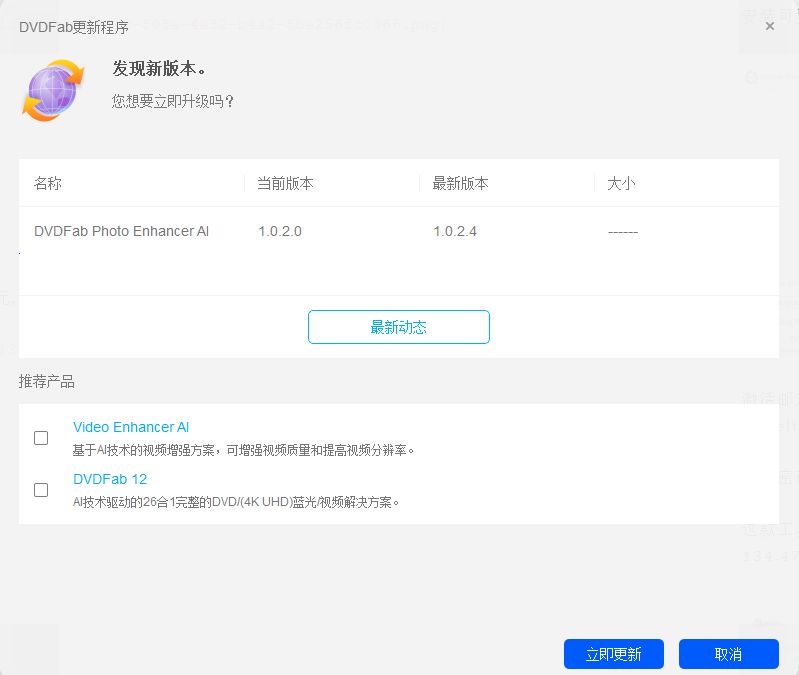Open the 最新动态 release notes button
Image resolution: width=799 pixels, height=675 pixels.
[398, 327]
